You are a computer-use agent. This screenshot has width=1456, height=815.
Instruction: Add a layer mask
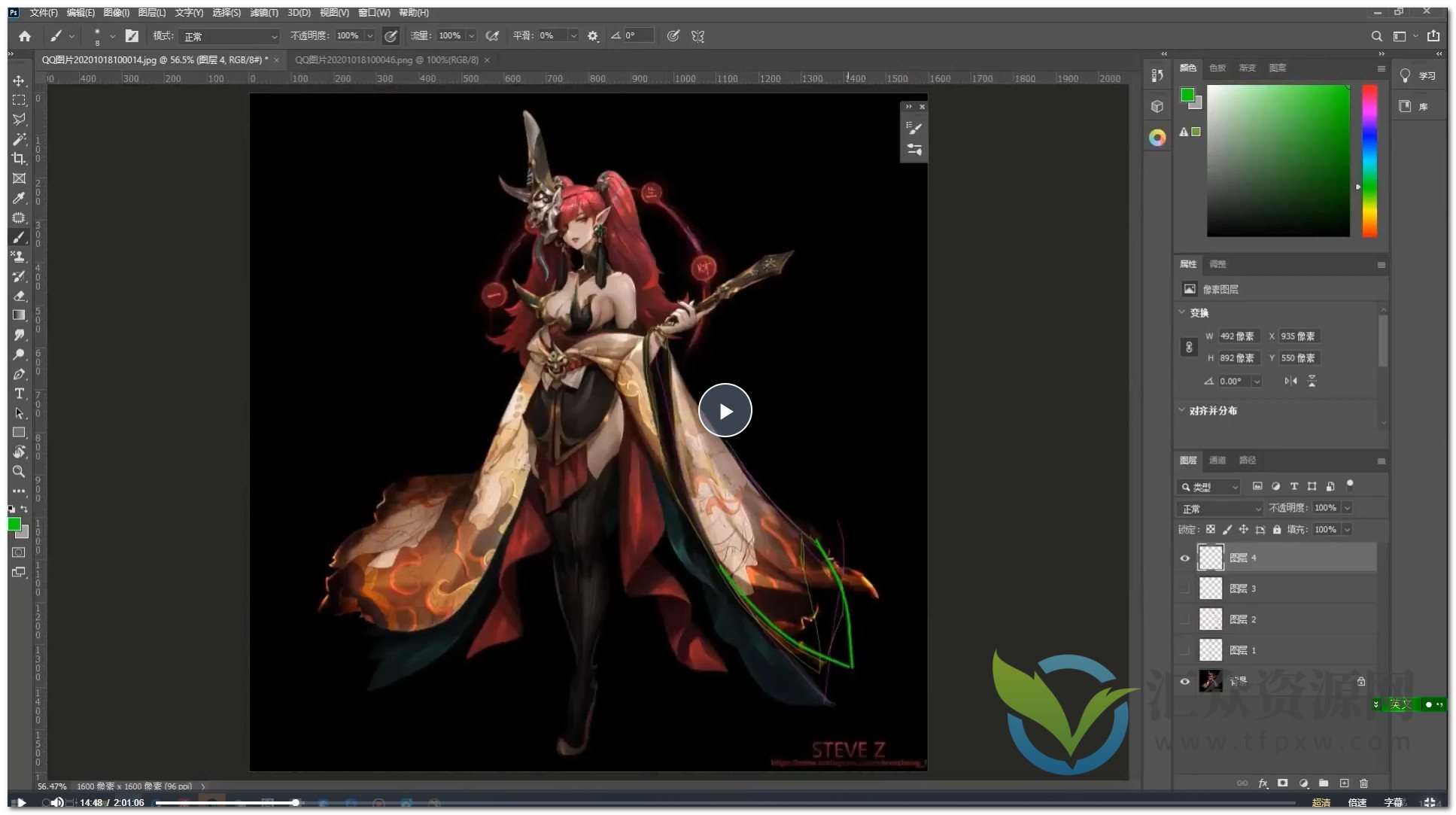(x=1283, y=783)
